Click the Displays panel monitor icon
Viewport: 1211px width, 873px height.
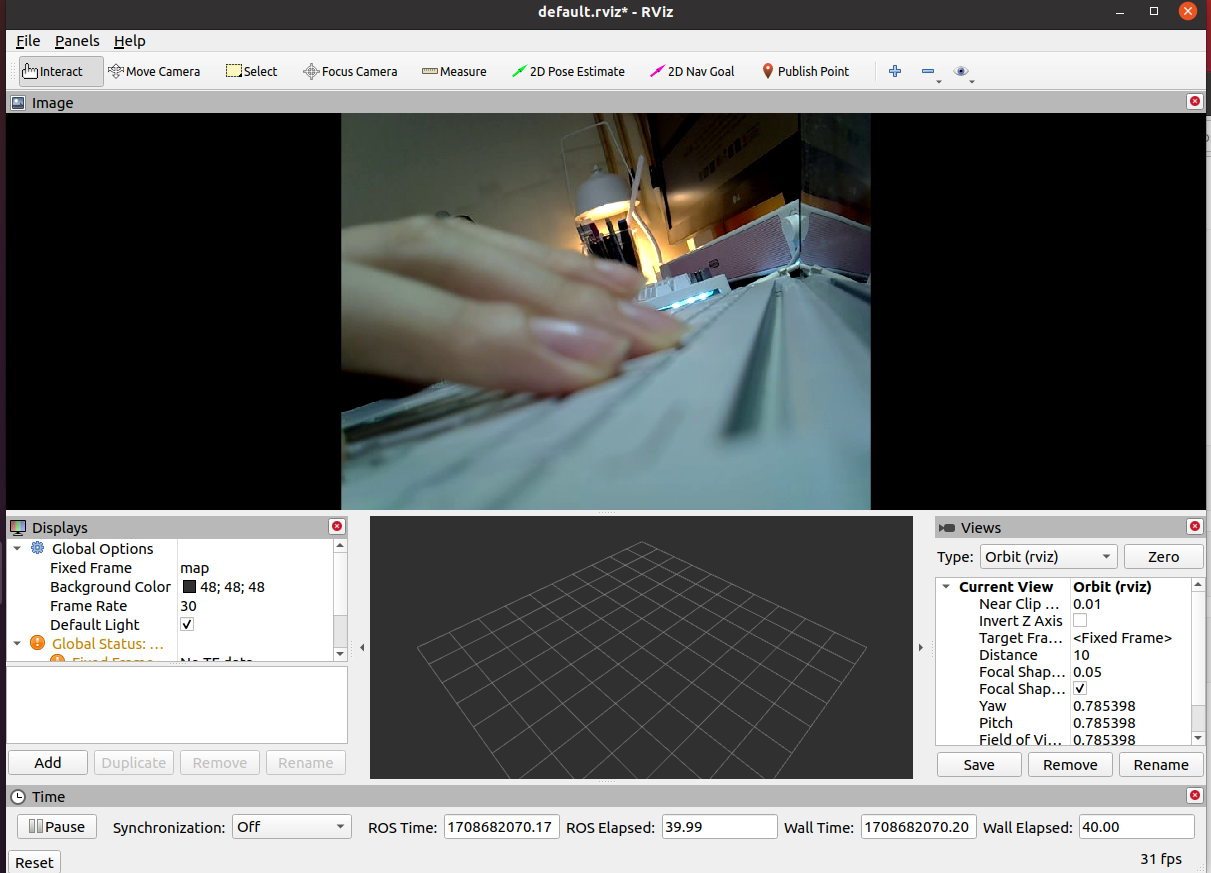[x=18, y=527]
